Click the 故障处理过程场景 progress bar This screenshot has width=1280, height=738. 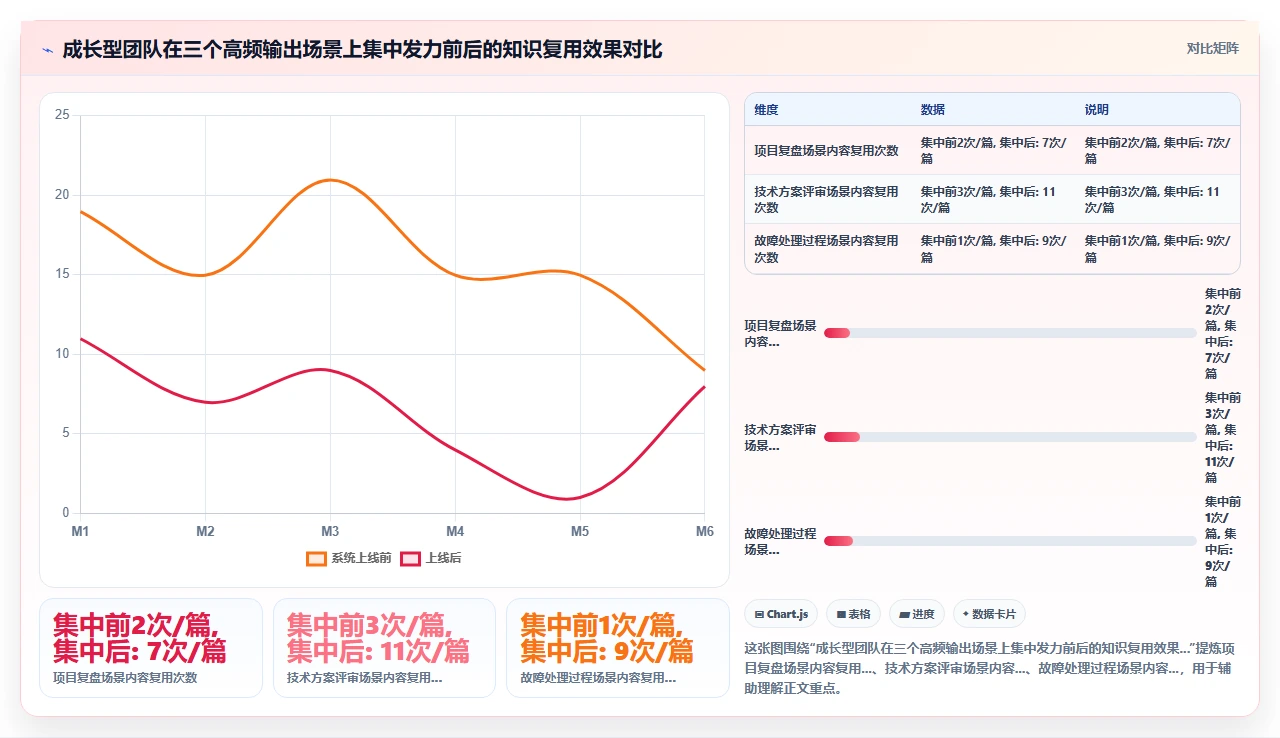coord(1010,541)
